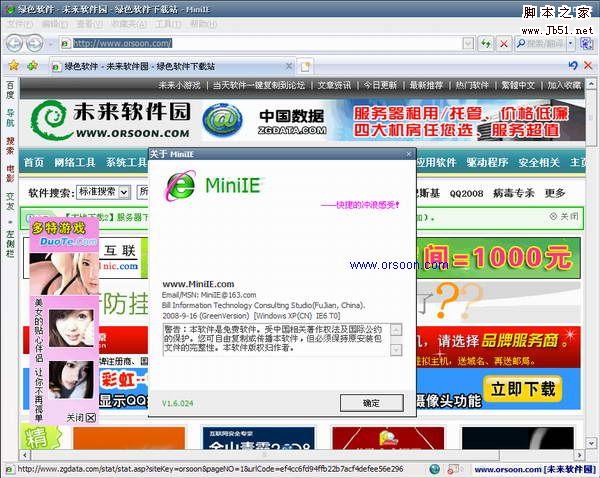This screenshot has width=600, height=478.
Task: Click the magnifier icon in the search box
Action: 521,44
